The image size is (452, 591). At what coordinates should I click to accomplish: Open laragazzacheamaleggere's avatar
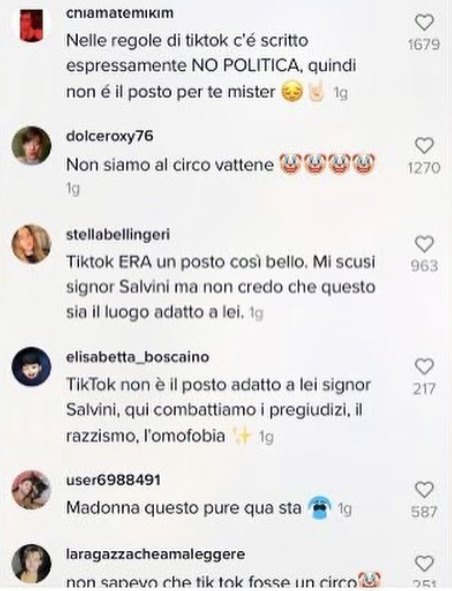[31, 563]
